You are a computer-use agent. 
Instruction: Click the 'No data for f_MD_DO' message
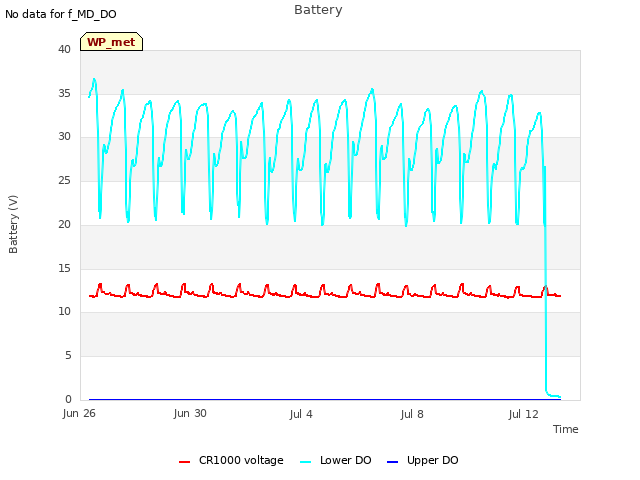click(61, 14)
